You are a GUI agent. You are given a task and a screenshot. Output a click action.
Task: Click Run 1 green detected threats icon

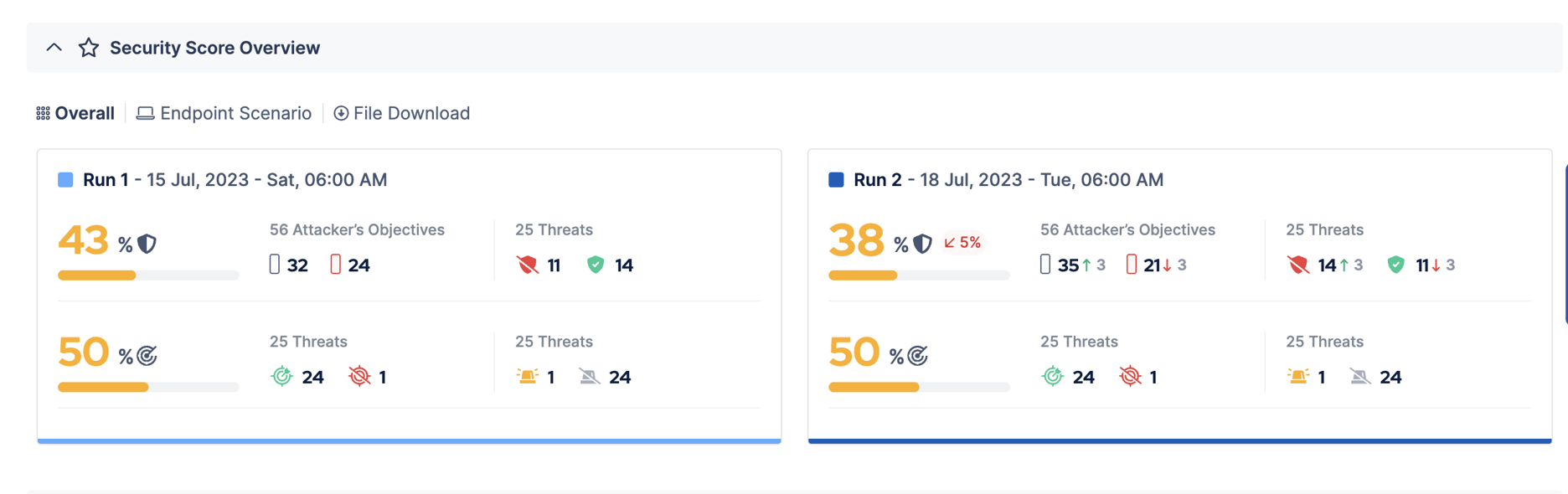pyautogui.click(x=282, y=377)
